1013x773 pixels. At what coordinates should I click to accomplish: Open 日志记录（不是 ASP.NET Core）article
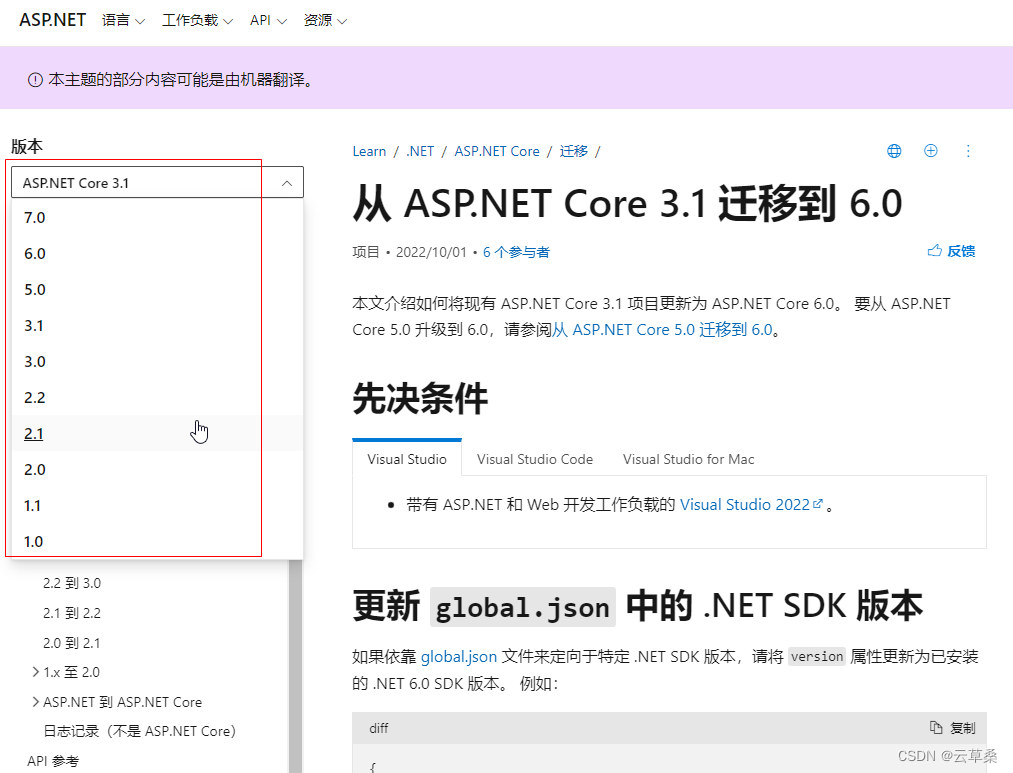pyautogui.click(x=140, y=731)
